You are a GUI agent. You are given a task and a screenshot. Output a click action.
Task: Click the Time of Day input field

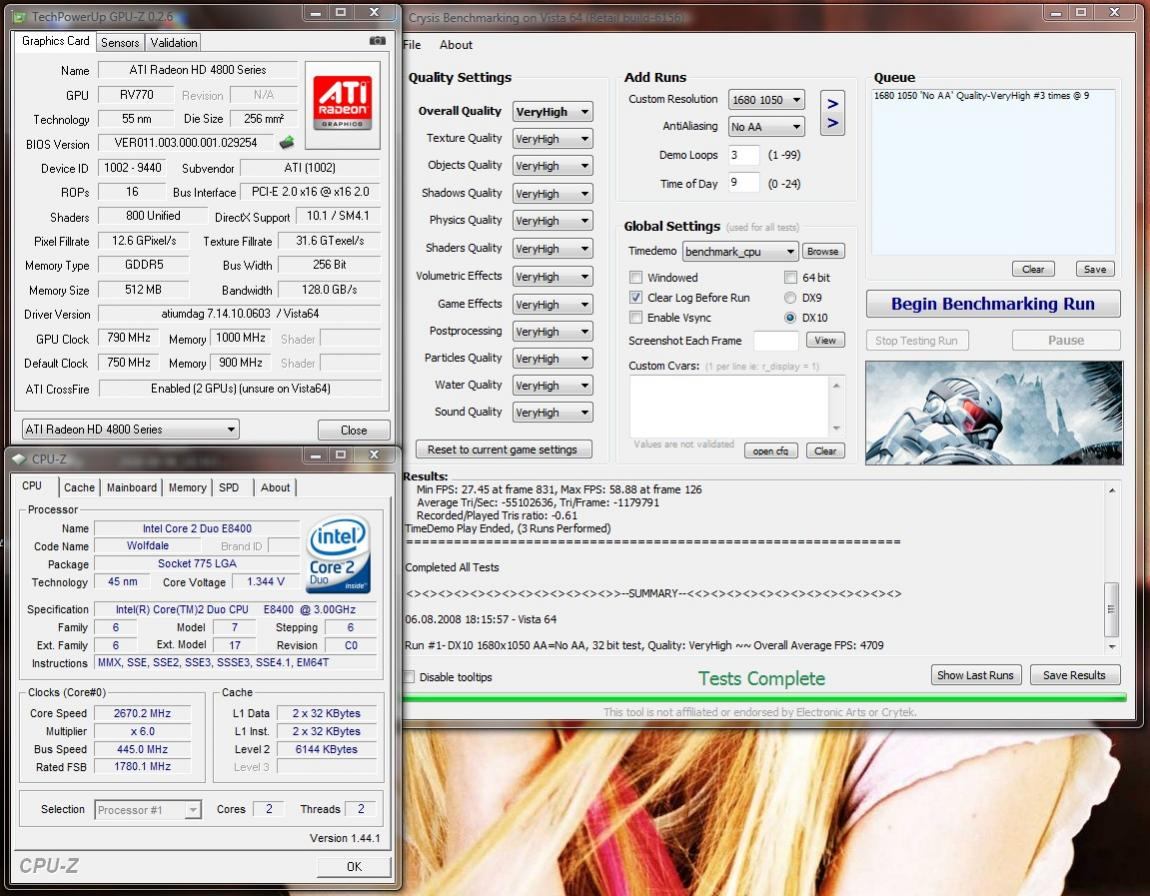pos(744,183)
